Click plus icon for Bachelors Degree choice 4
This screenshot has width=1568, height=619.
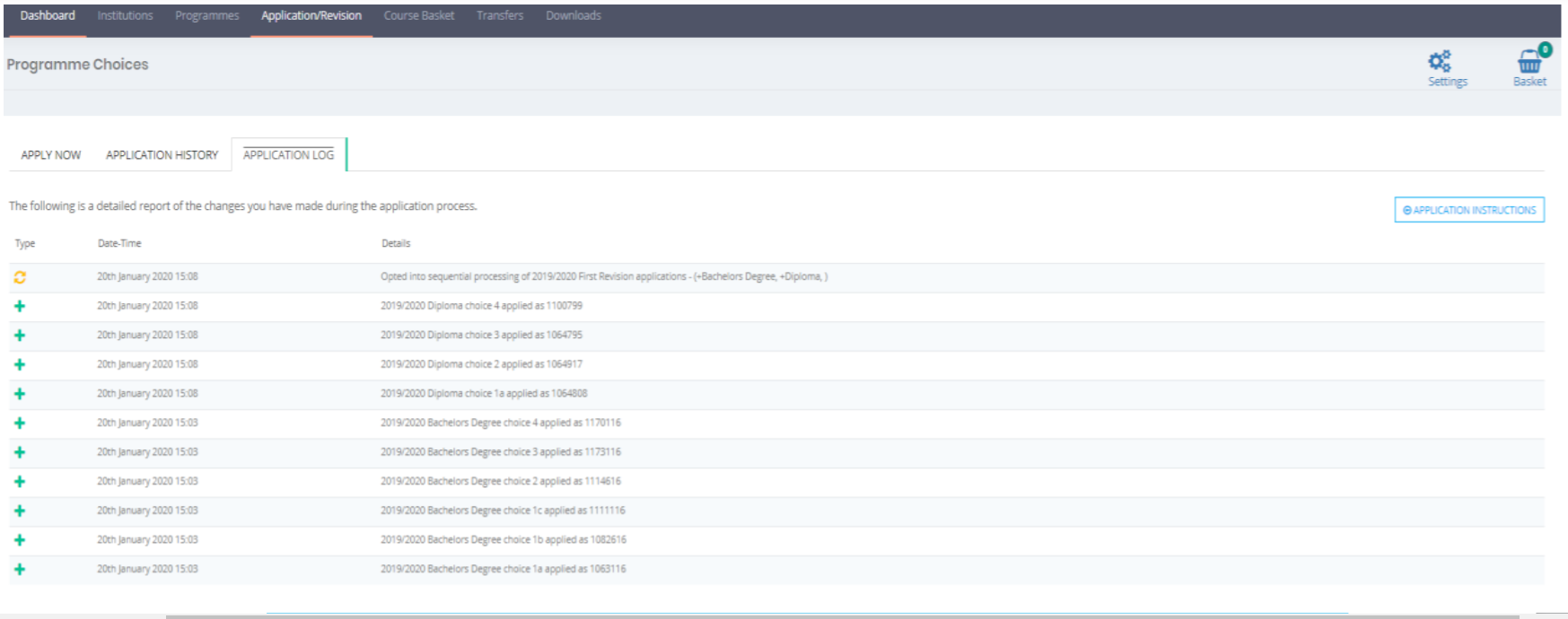pos(20,423)
